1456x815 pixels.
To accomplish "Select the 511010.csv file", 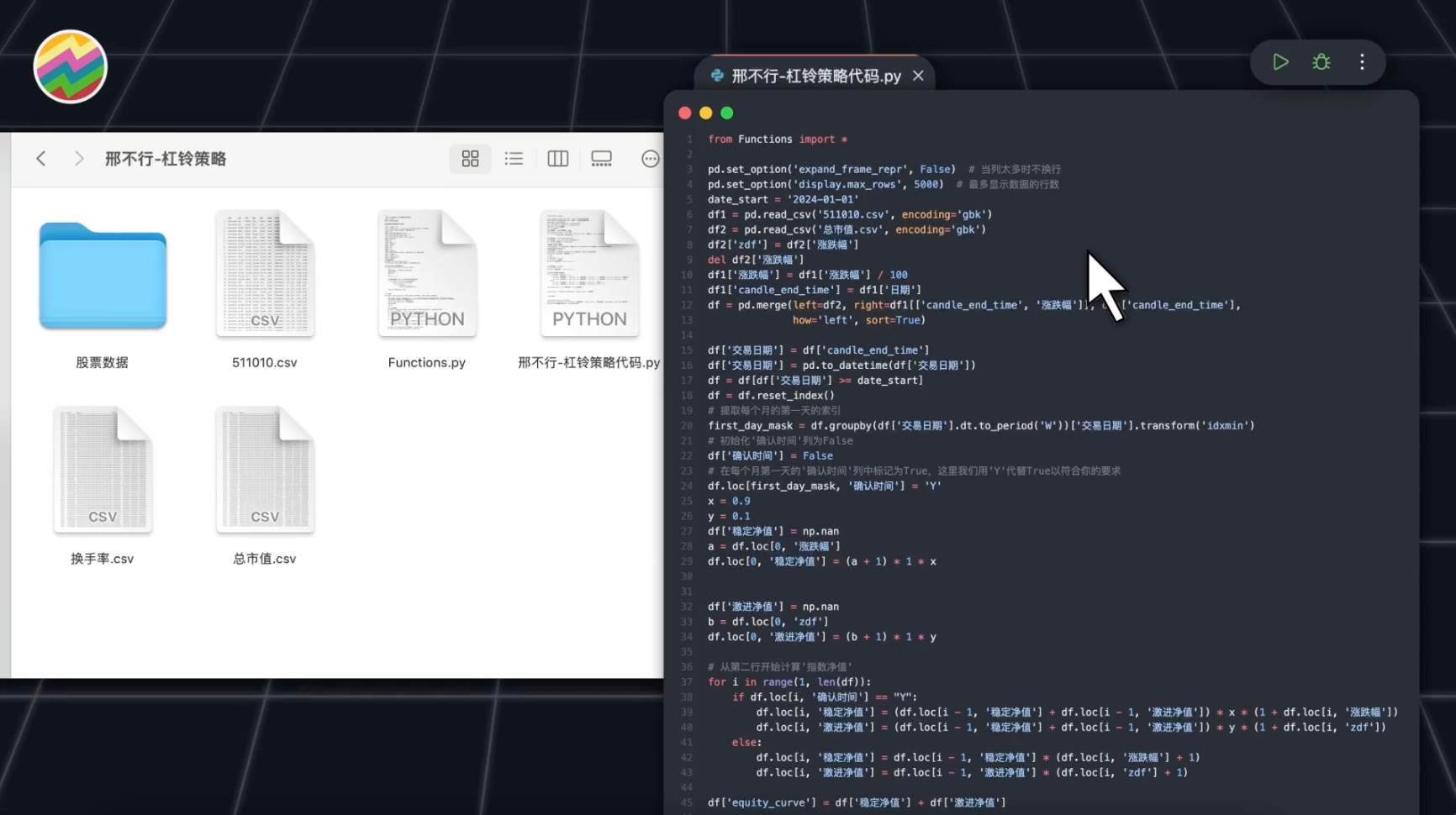I will 265,274.
